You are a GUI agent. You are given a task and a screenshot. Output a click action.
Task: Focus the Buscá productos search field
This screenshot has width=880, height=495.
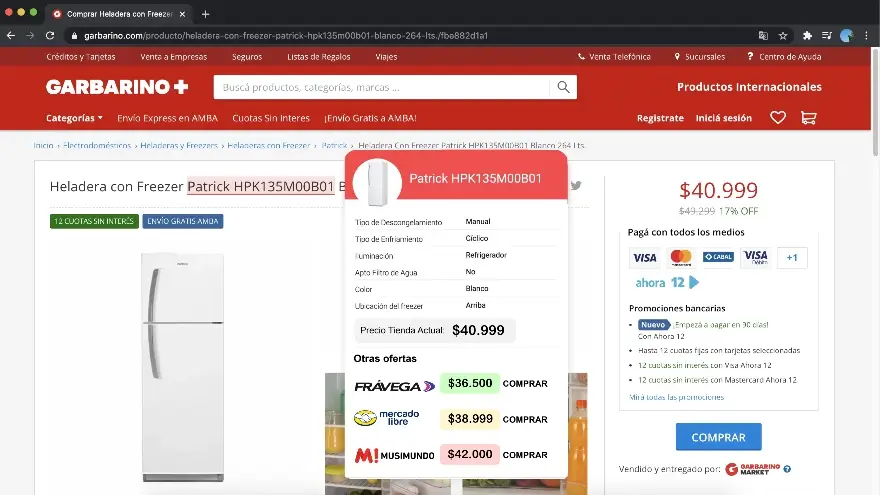coord(382,87)
